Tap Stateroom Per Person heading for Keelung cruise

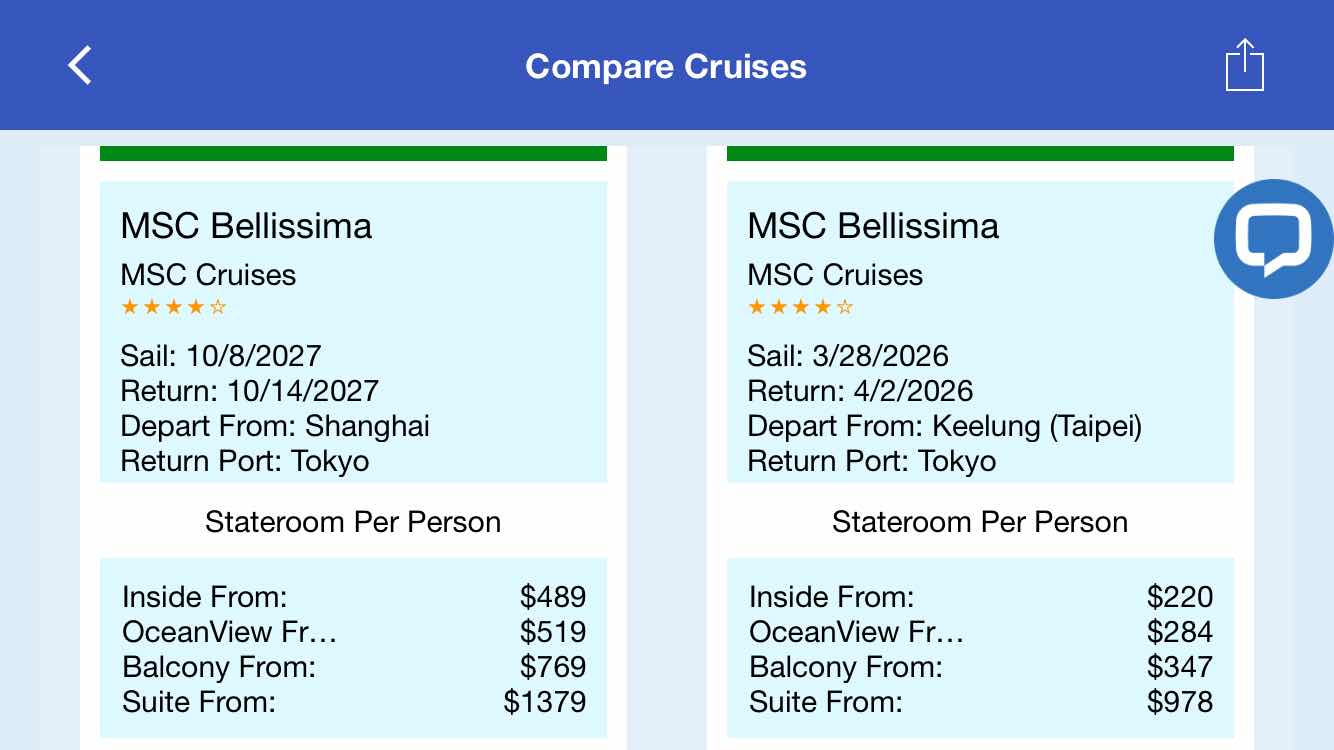coord(980,522)
